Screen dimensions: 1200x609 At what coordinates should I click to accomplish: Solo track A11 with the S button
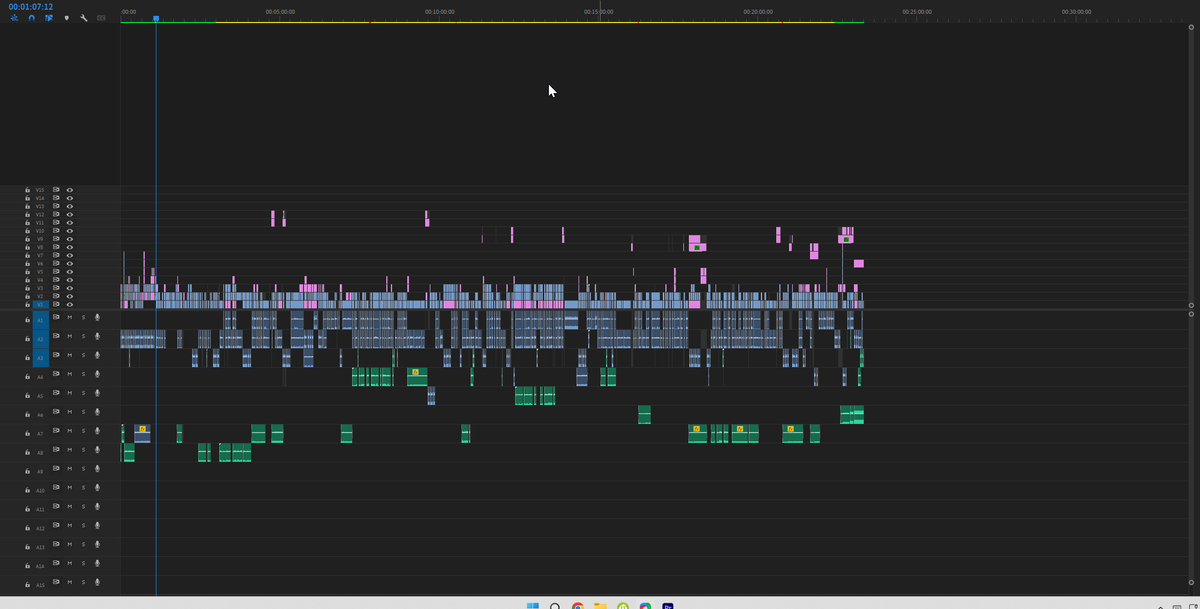coord(83,506)
